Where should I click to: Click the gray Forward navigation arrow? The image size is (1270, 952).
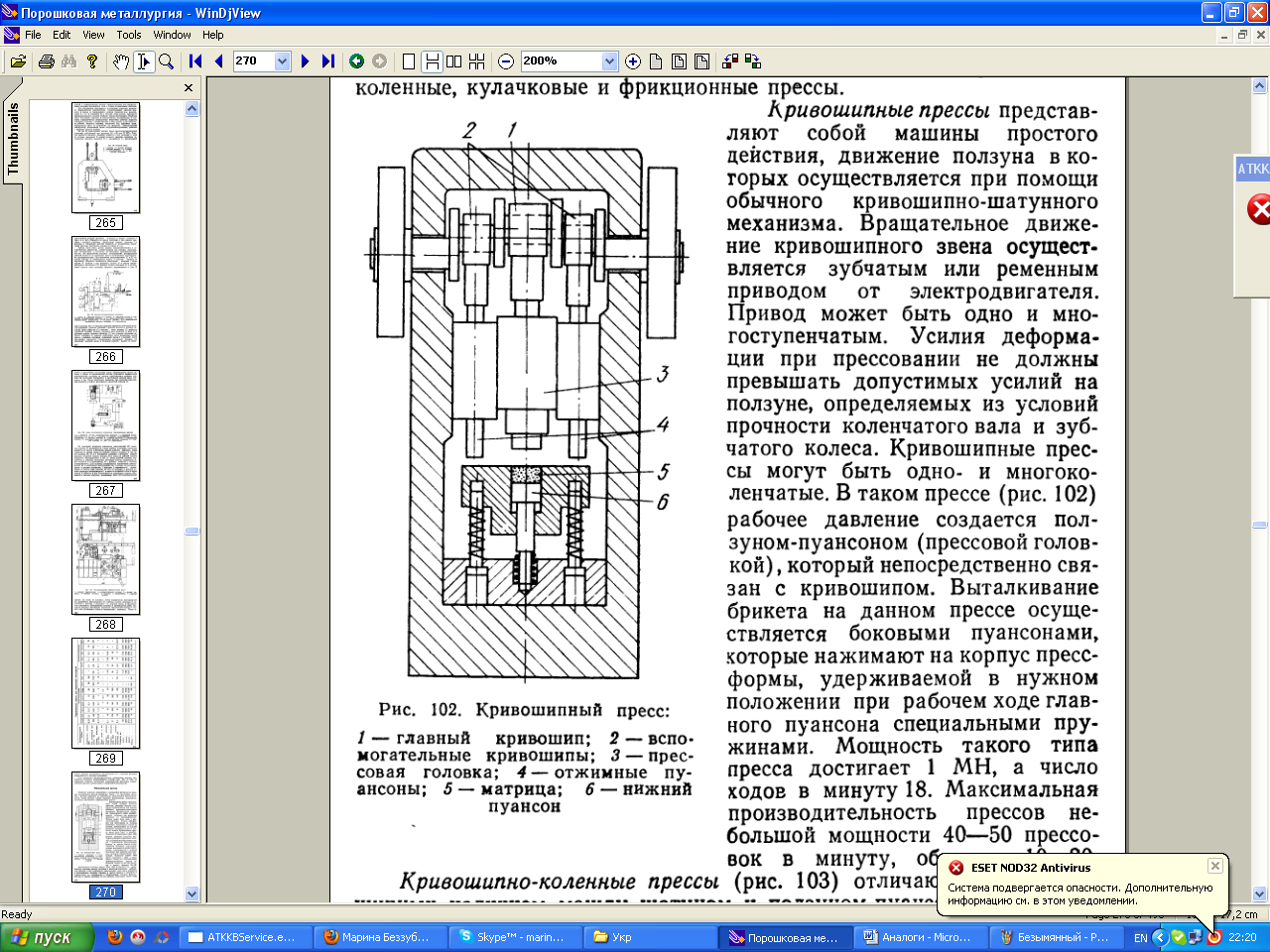pos(380,61)
